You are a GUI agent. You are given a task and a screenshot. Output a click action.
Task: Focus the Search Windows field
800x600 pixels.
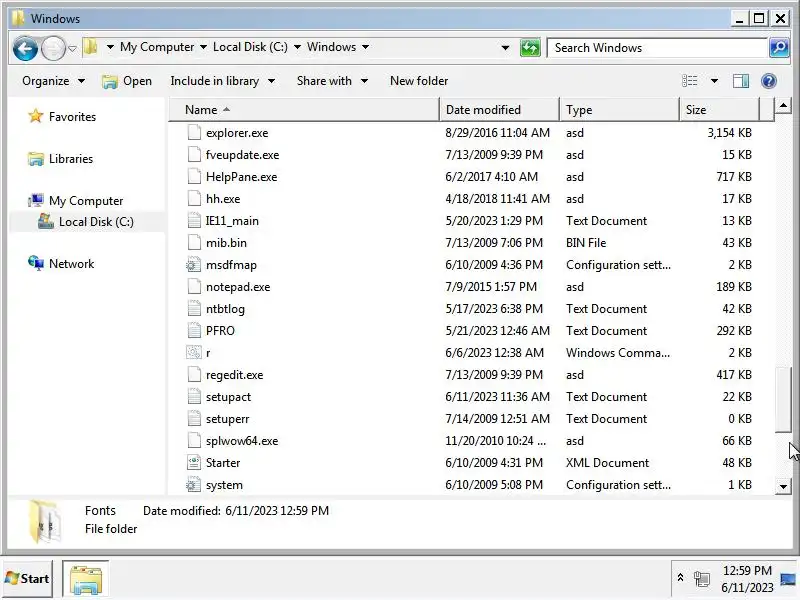pyautogui.click(x=658, y=48)
